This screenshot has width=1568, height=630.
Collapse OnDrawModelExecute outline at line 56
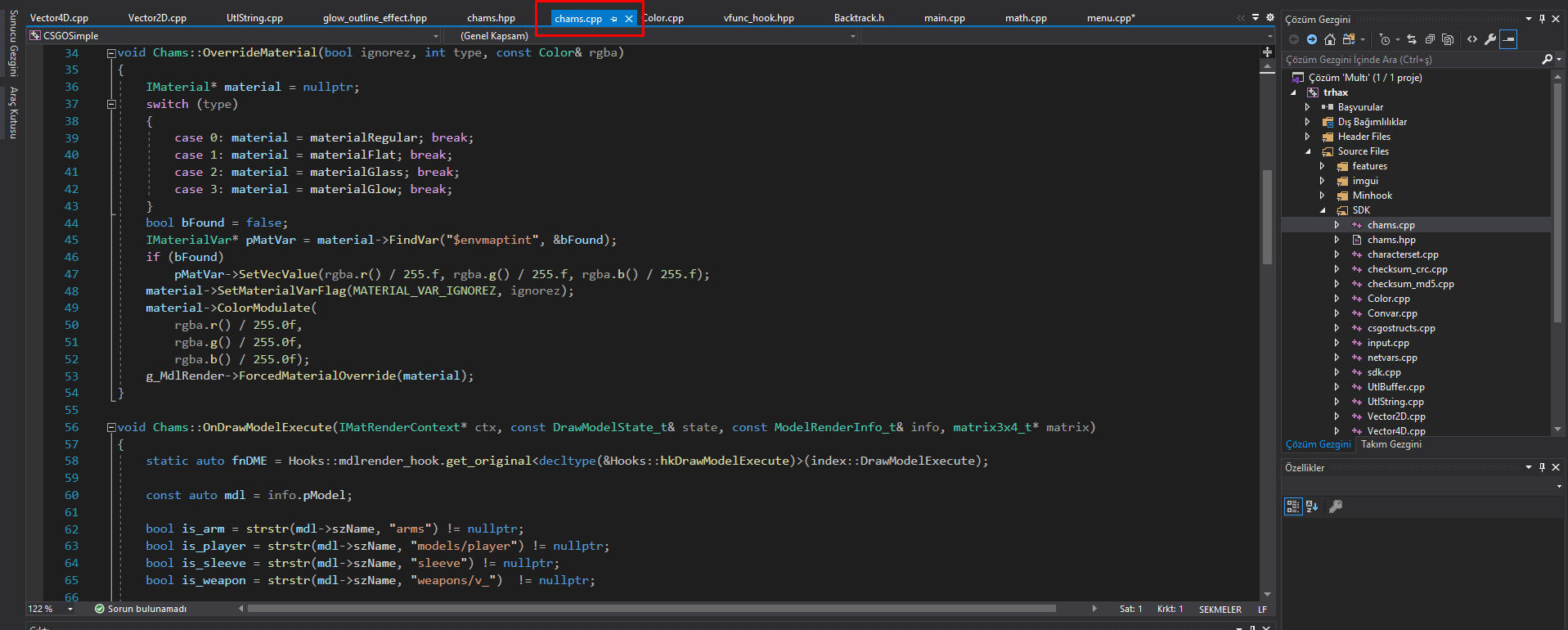[111, 427]
